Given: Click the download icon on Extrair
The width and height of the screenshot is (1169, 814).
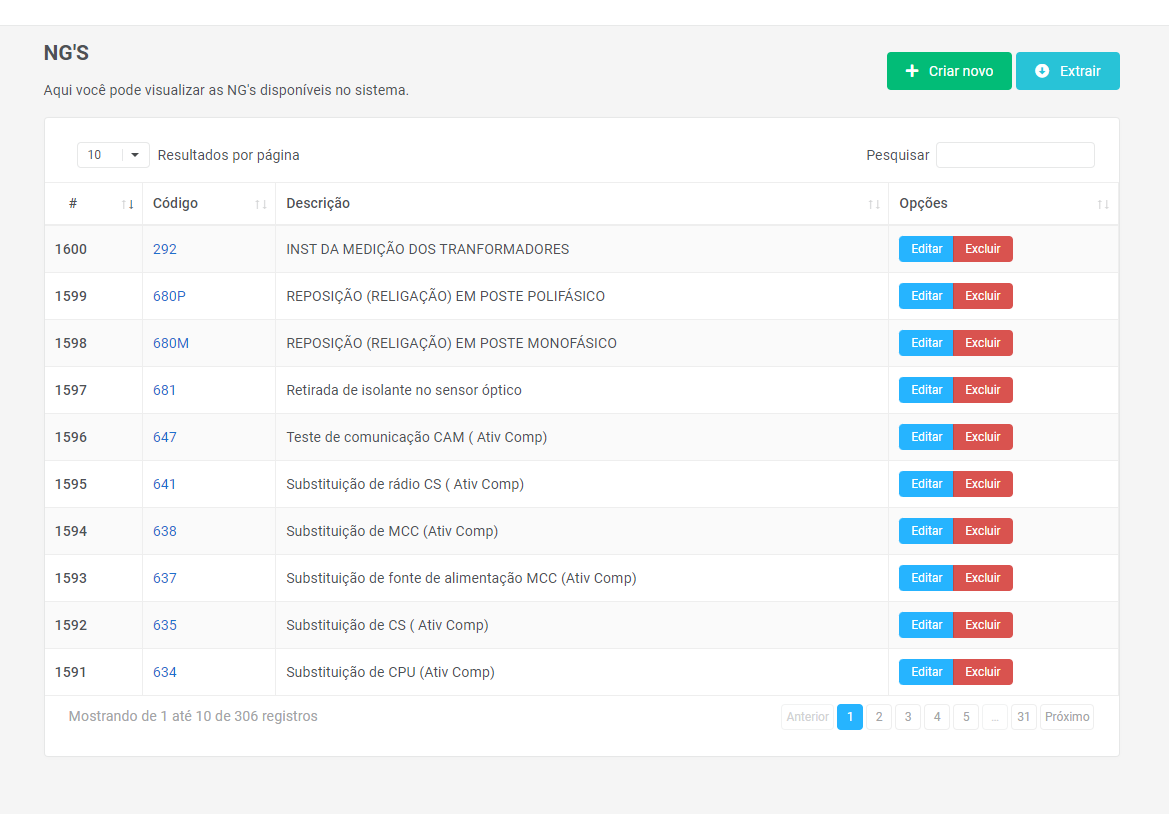Looking at the screenshot, I should (1042, 71).
